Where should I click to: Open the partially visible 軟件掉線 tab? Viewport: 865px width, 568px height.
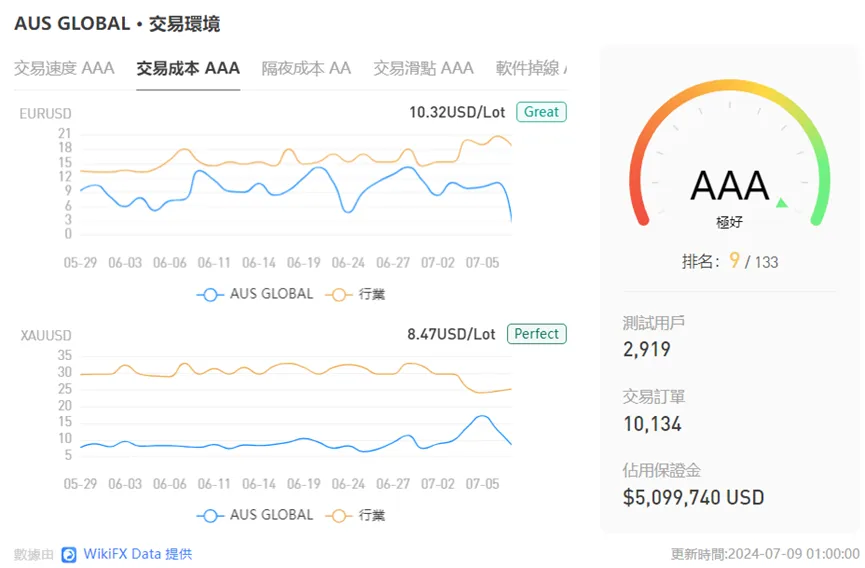pos(531,68)
